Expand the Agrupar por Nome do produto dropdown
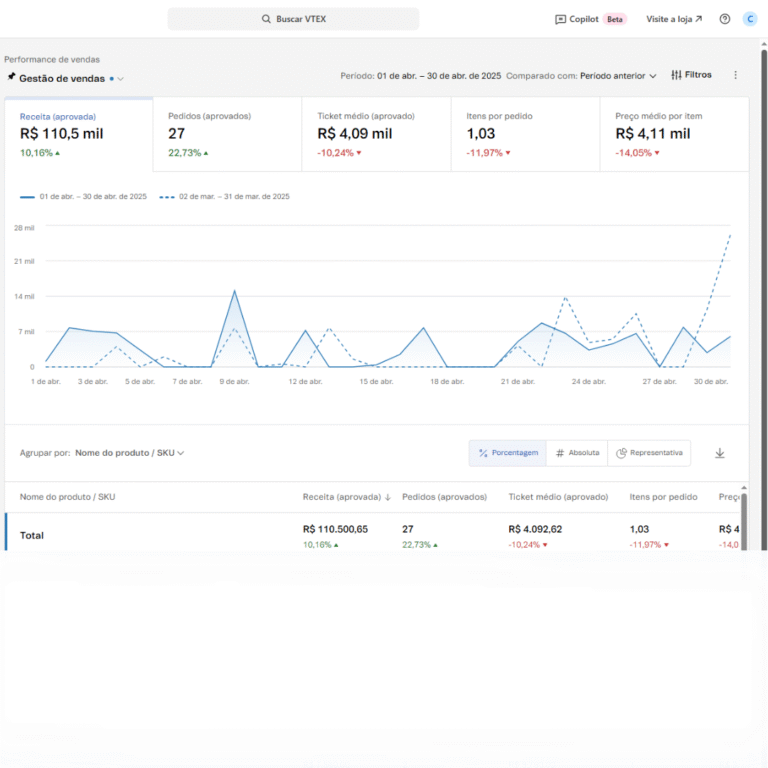768x768 pixels. coord(130,453)
